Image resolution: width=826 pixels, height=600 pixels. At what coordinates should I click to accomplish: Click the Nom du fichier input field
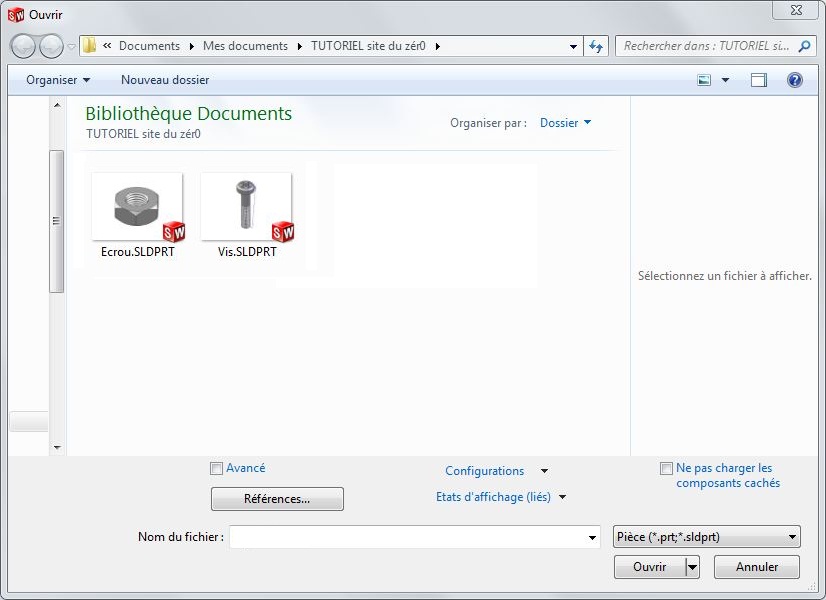click(408, 537)
